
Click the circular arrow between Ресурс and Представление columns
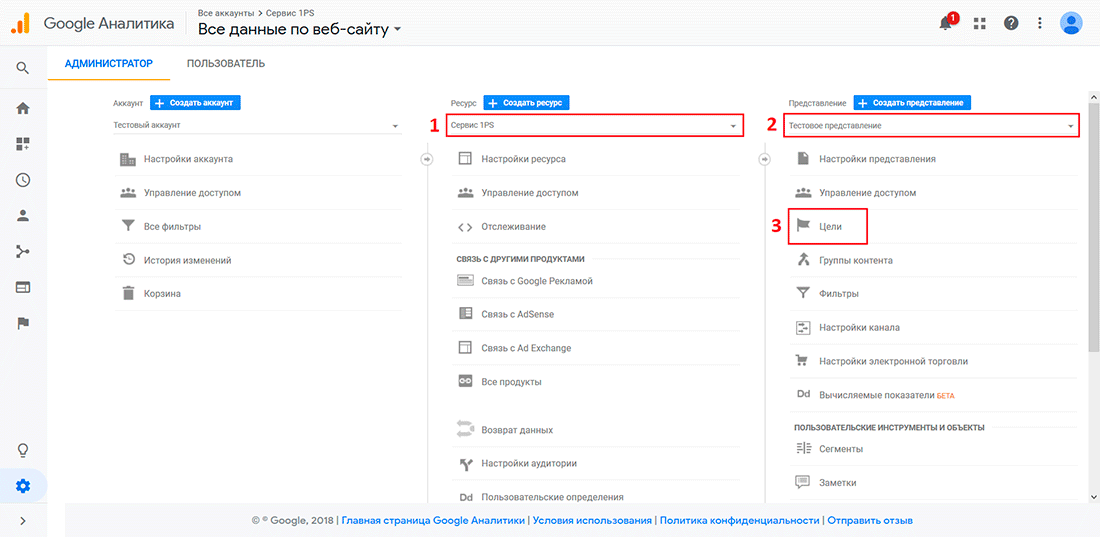pyautogui.click(x=765, y=160)
